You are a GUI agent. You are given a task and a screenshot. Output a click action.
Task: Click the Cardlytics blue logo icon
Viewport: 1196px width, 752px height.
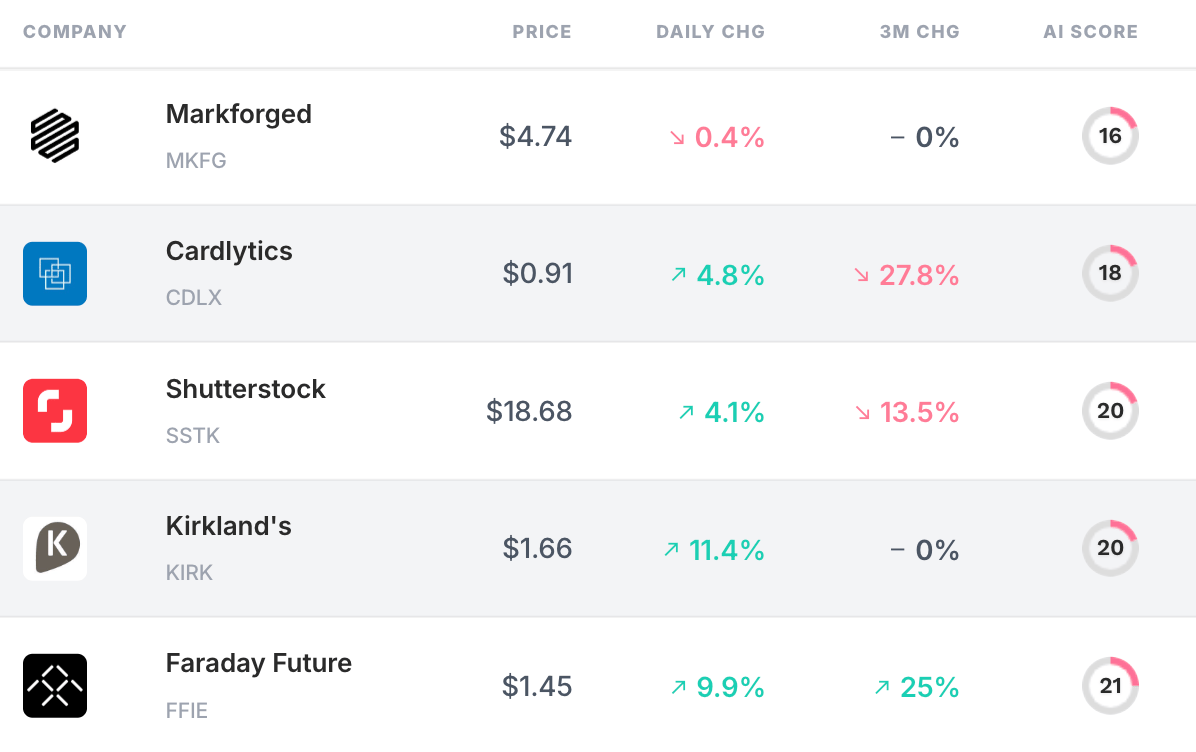point(55,274)
